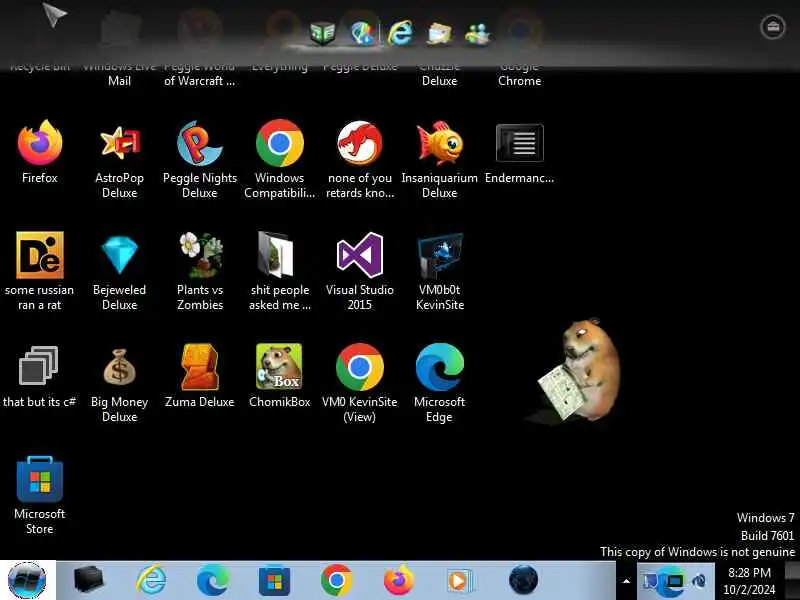Select the 'Firefox' label text
This screenshot has height=600, width=800.
click(40, 178)
